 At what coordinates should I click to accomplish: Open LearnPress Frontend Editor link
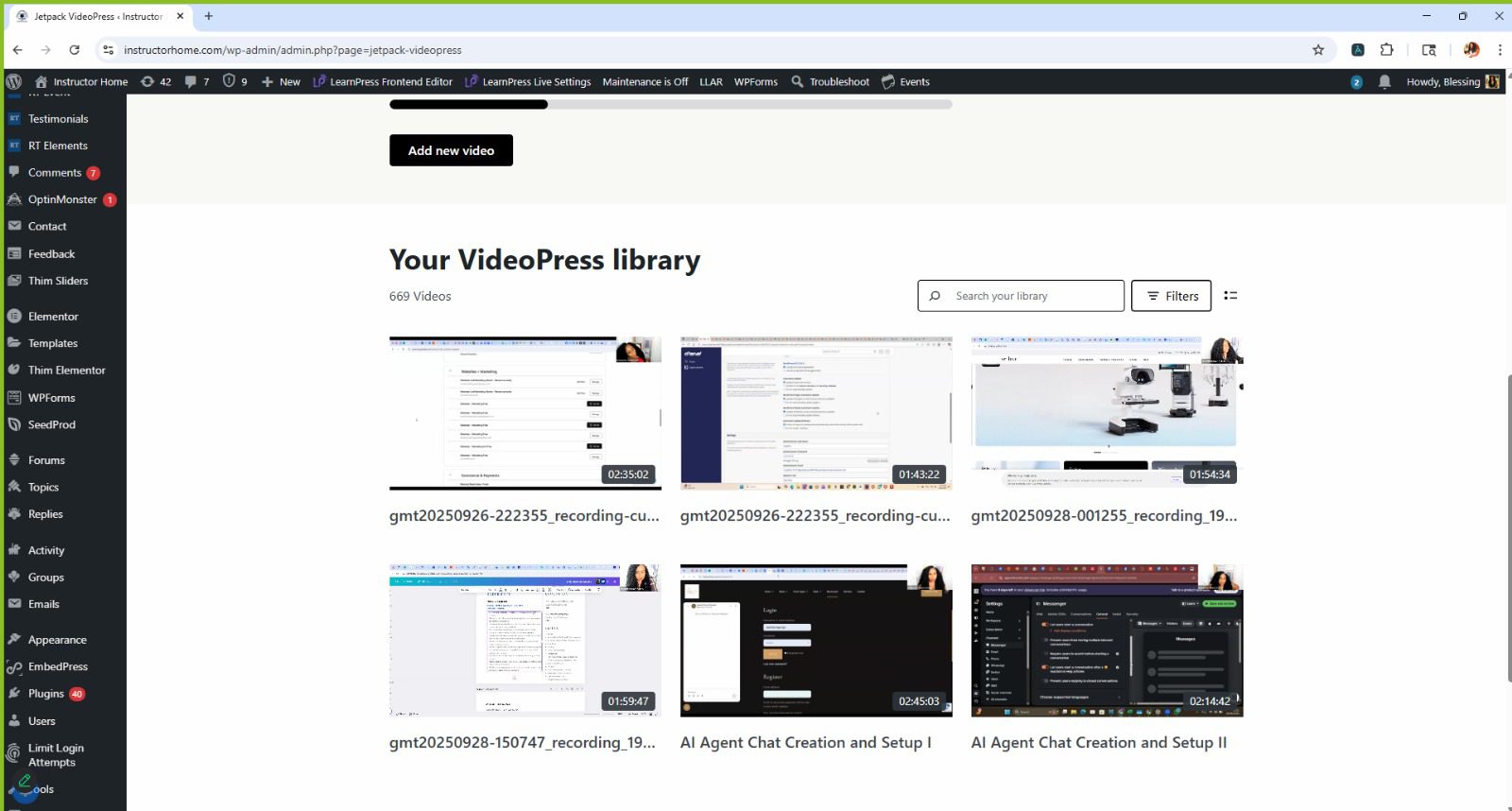[383, 82]
